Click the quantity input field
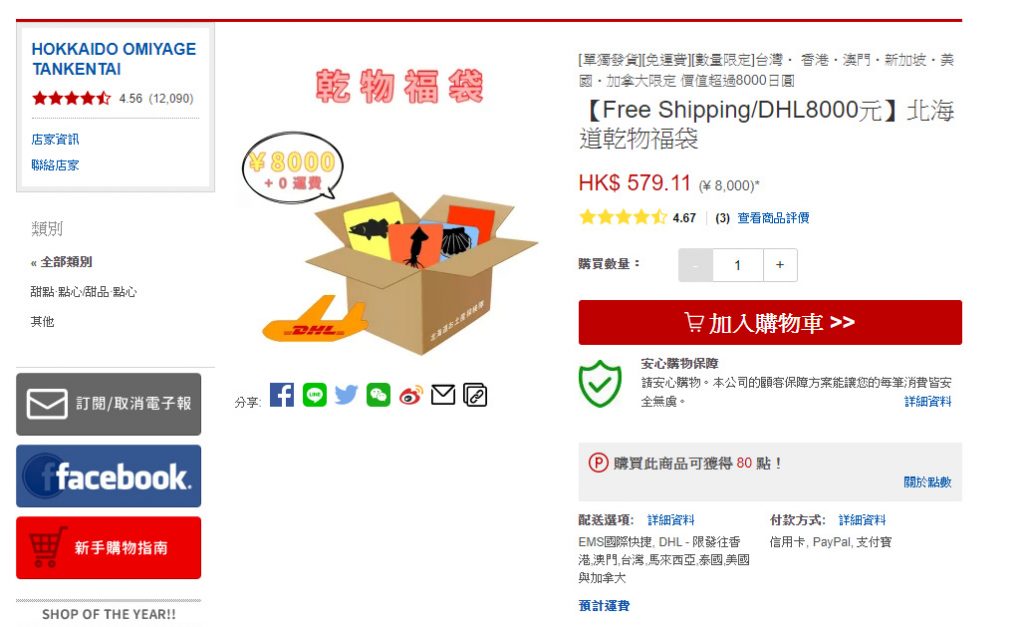Screen dimensions: 1024x627 pos(737,265)
